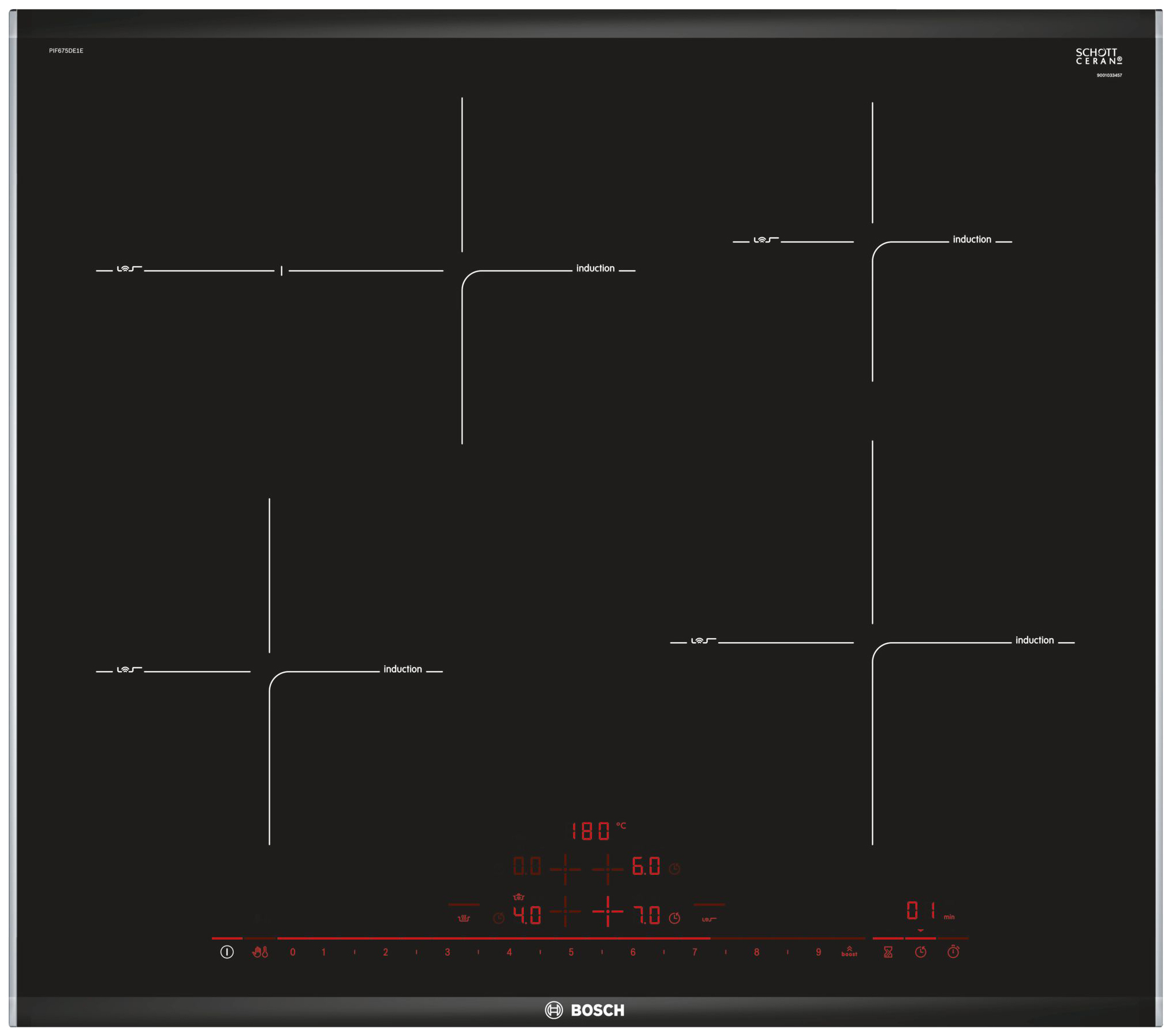1172x1036 pixels.
Task: Select the lit zone cross next to 7.0
Action: click(x=608, y=911)
